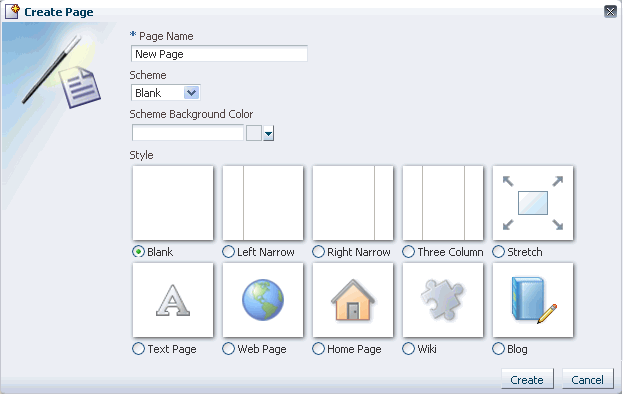This screenshot has width=623, height=408.
Task: Click the Page Name text field
Action: (219, 54)
